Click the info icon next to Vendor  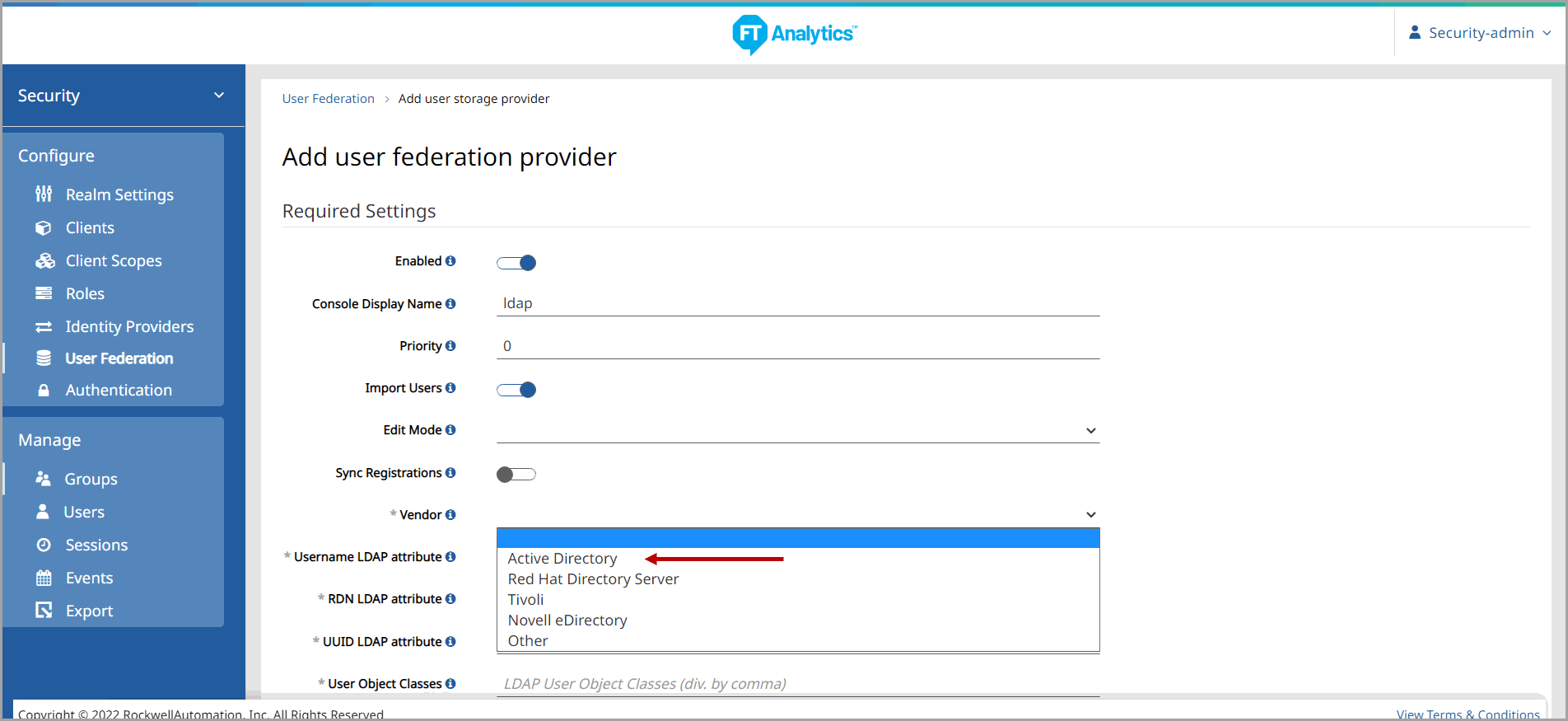tap(450, 515)
